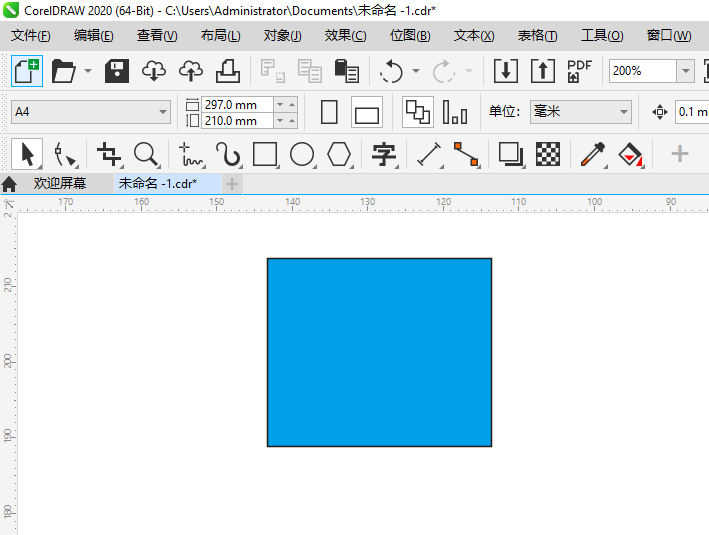Viewport: 709px width, 535px height.
Task: Select the Pick (arrow) tool
Action: click(x=27, y=154)
